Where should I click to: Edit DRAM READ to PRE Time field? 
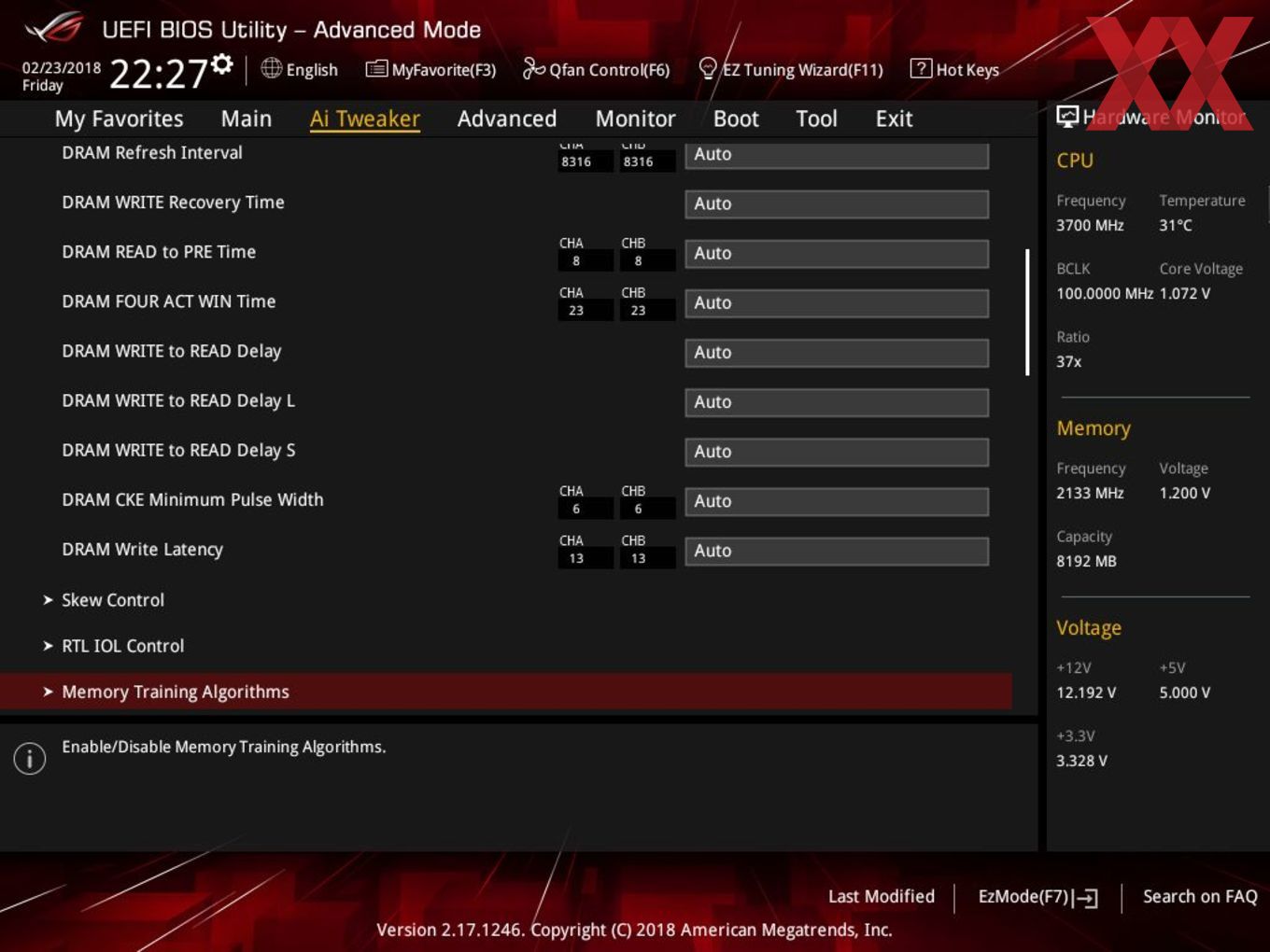pyautogui.click(x=837, y=253)
